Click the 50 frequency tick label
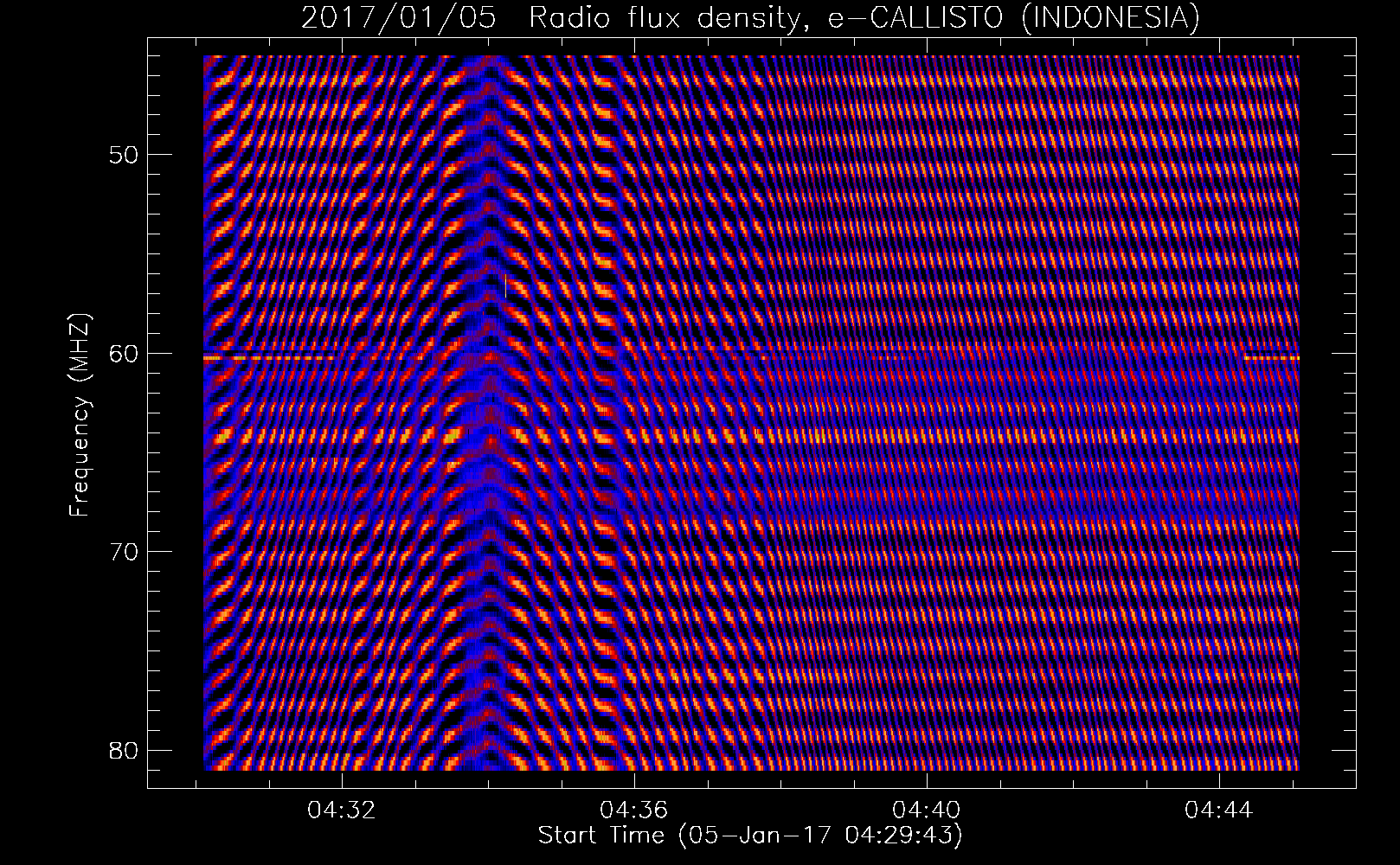This screenshot has height=865, width=1400. pyautogui.click(x=122, y=155)
